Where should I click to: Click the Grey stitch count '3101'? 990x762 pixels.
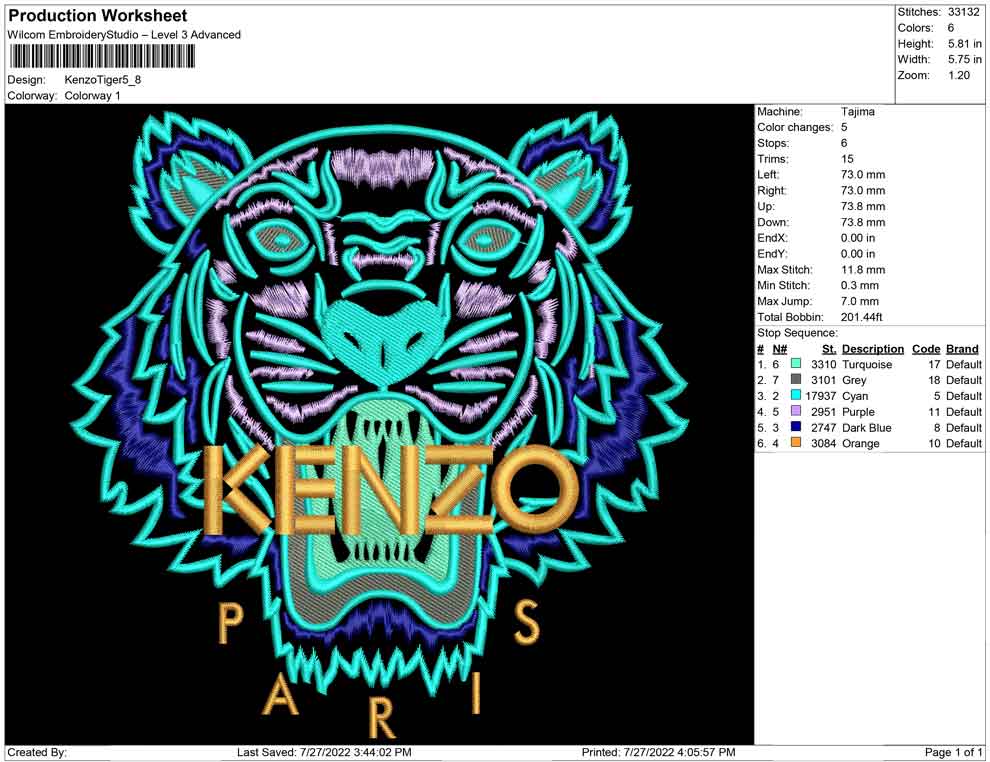tap(823, 380)
